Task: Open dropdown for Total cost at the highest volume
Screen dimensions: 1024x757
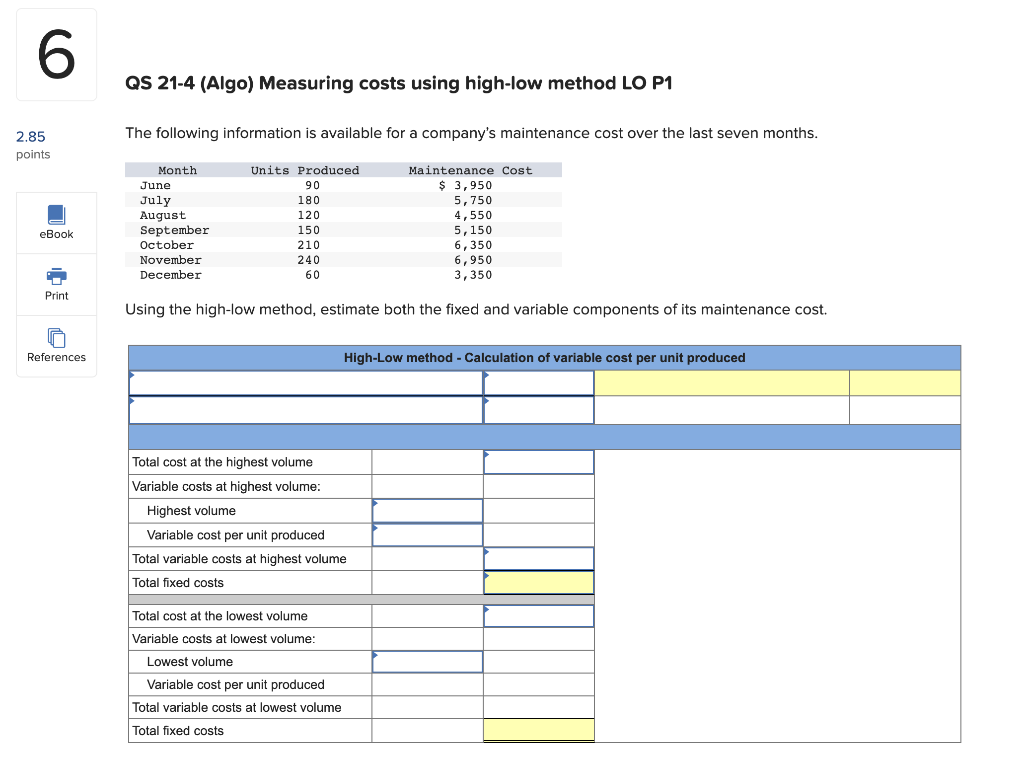Action: click(x=538, y=461)
